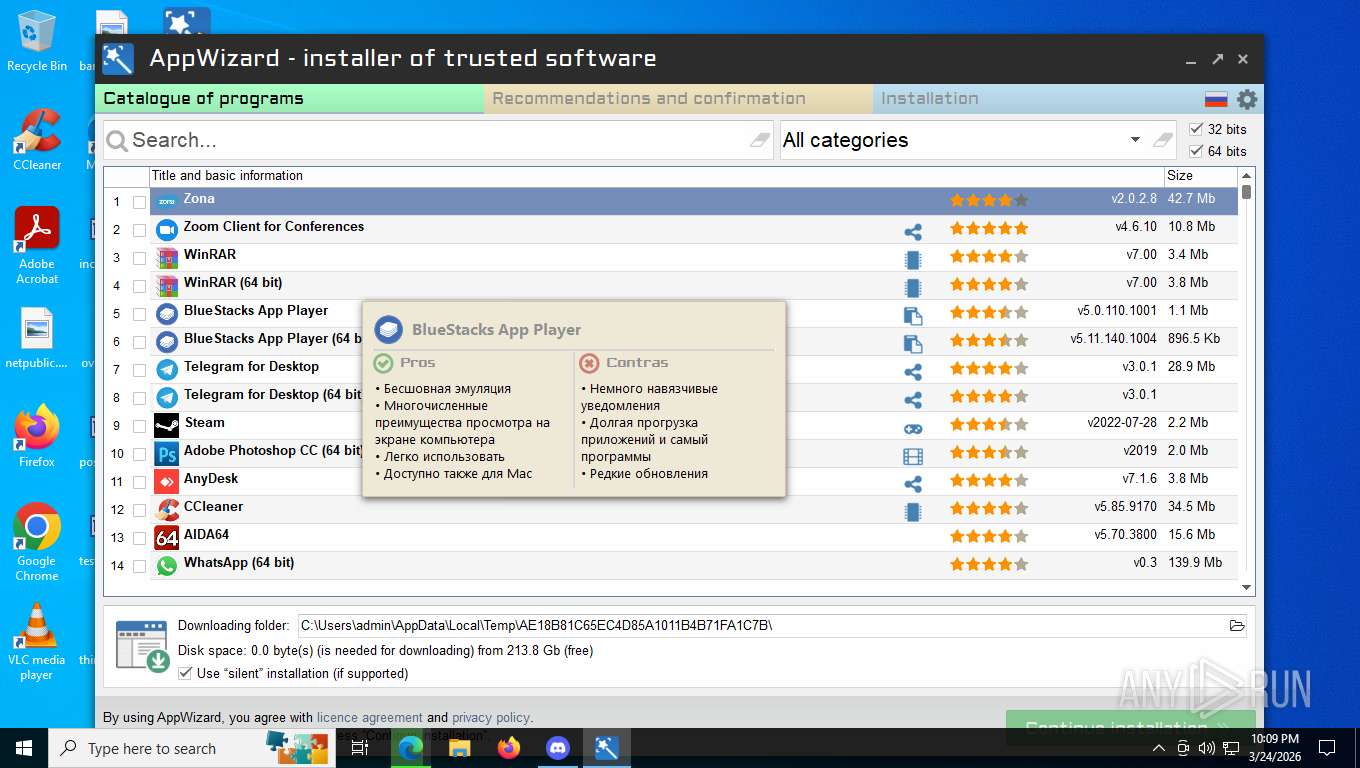Open Discord from the taskbar
The height and width of the screenshot is (768, 1360).
[x=558, y=747]
